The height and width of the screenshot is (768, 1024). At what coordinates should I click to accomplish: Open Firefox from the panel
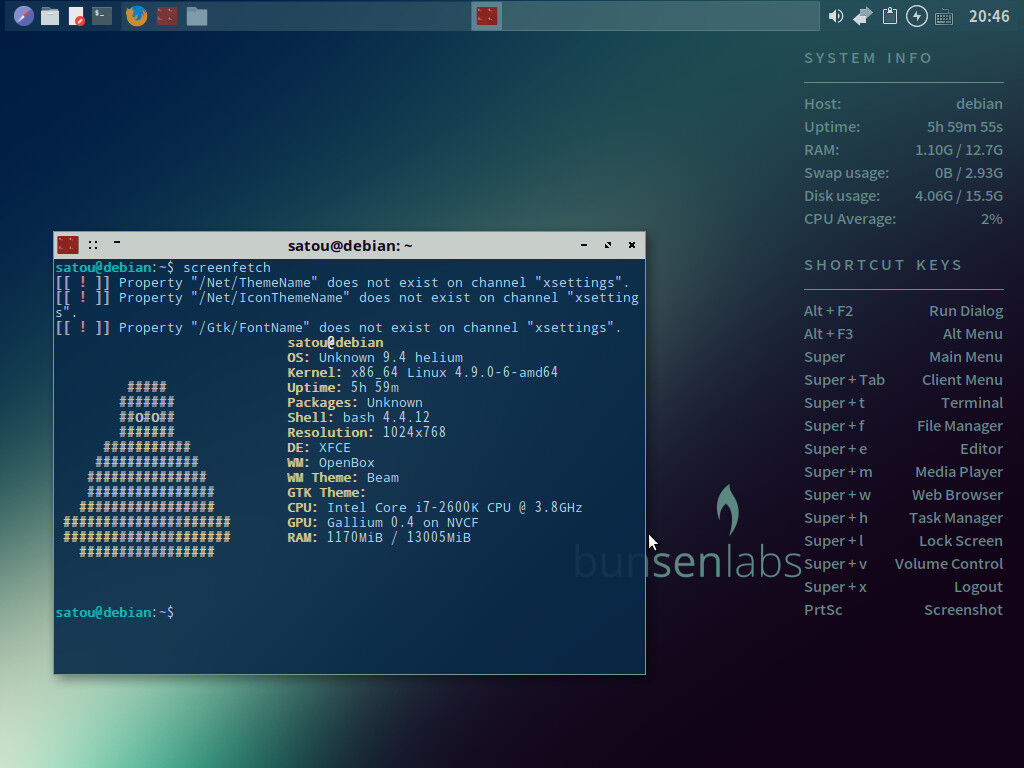pyautogui.click(x=136, y=16)
